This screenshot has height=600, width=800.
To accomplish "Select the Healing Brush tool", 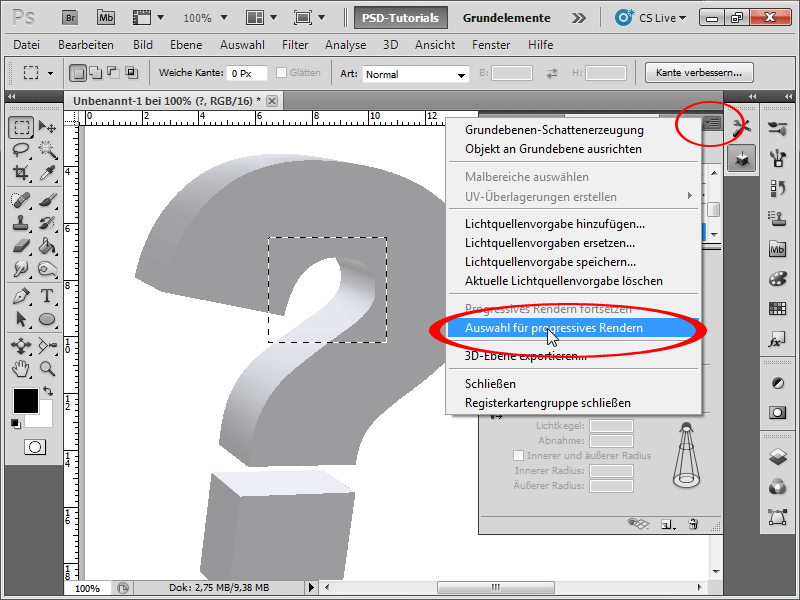I will 21,200.
